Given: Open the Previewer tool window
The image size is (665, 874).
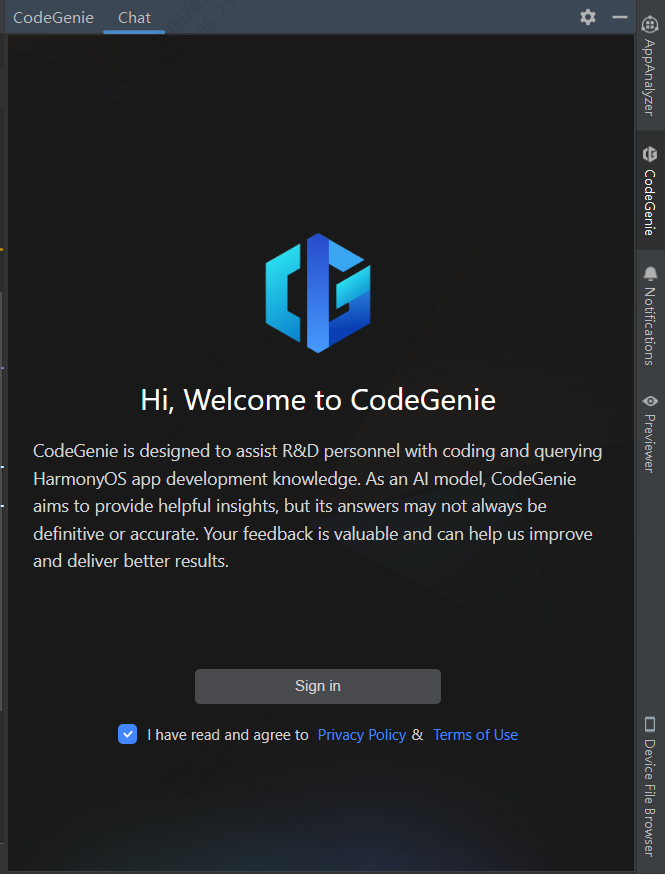Looking at the screenshot, I should click(649, 433).
